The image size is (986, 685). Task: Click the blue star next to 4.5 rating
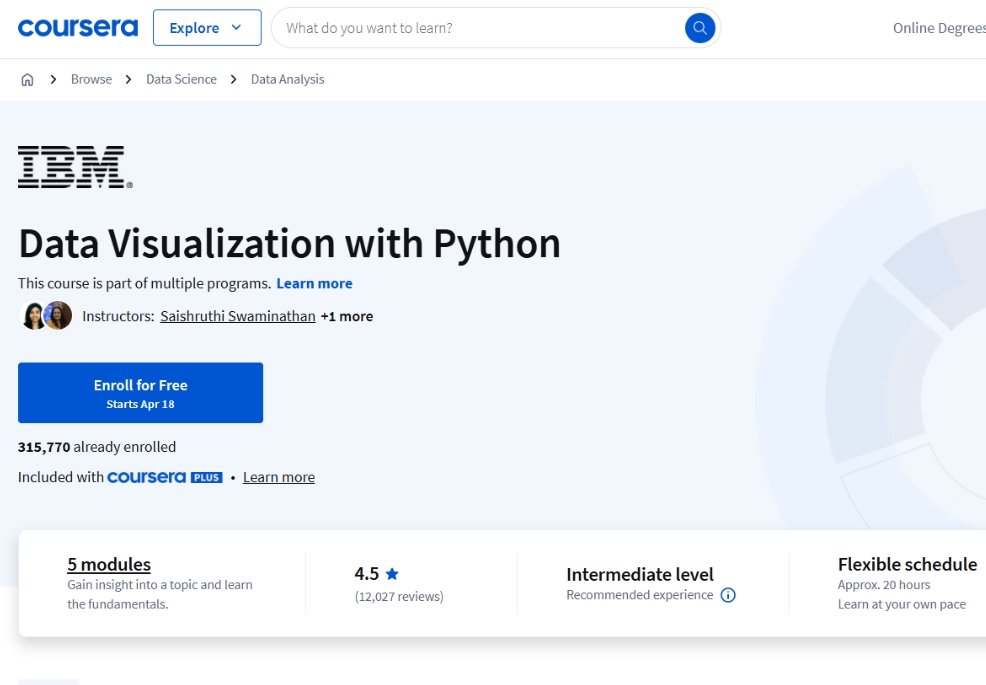391,573
